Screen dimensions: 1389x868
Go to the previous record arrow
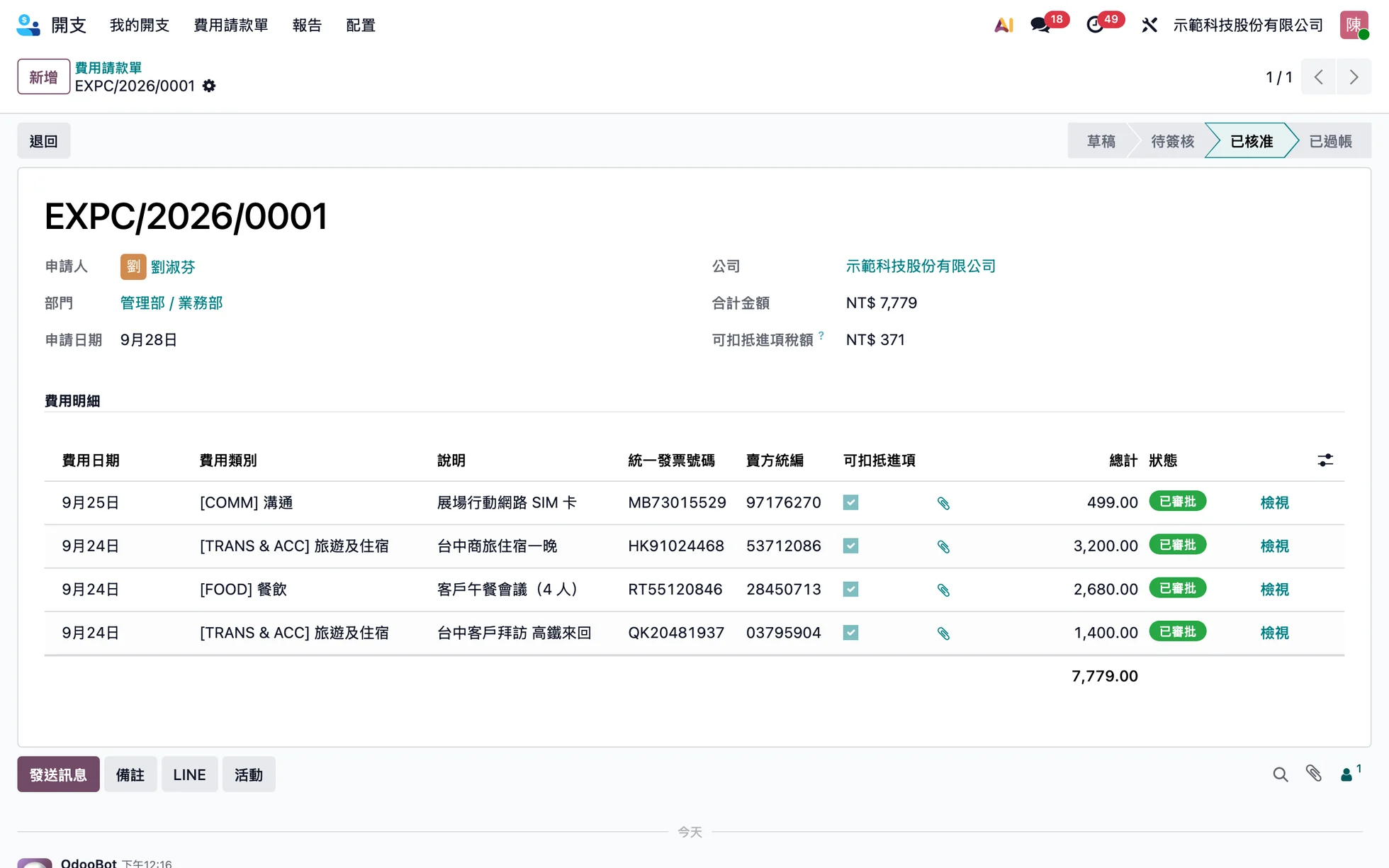click(1318, 77)
